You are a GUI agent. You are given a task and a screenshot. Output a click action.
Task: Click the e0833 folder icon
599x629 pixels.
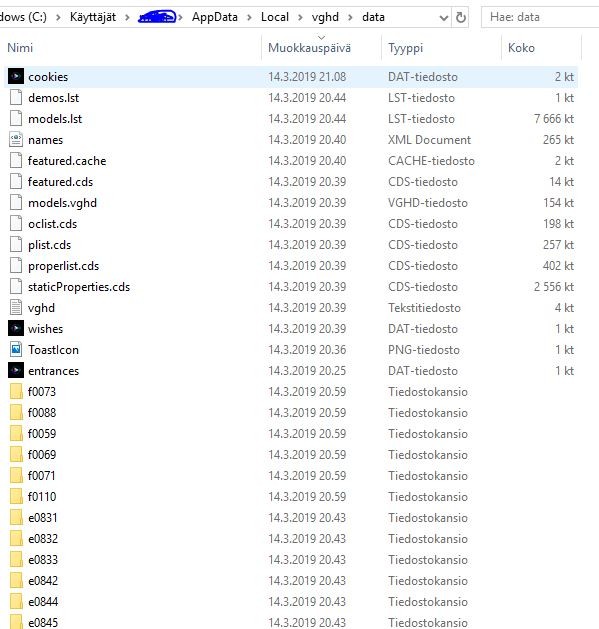click(x=16, y=559)
